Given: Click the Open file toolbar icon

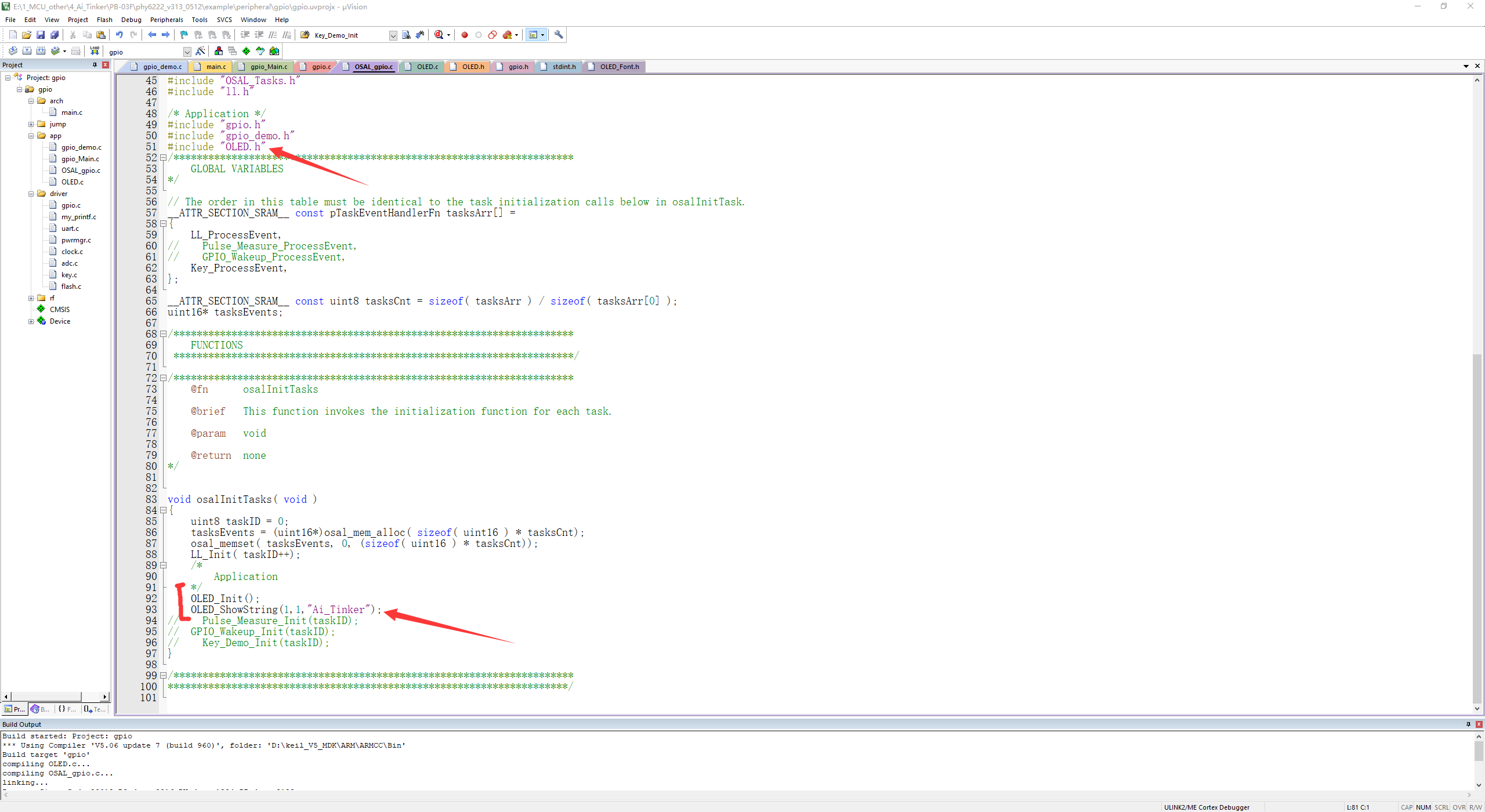Looking at the screenshot, I should 27,35.
